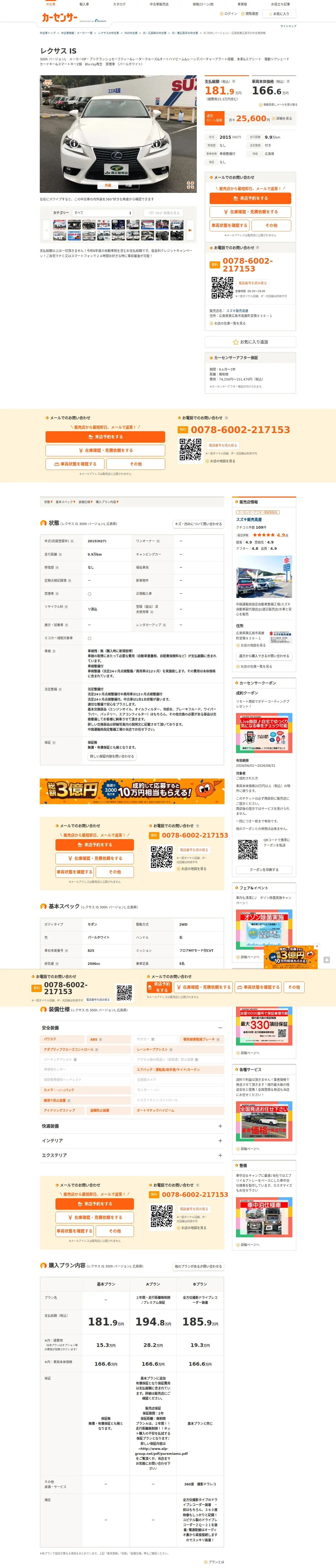336x1568 pixels.
Task: Expand the 快適装備 section
Action: (x=131, y=1126)
